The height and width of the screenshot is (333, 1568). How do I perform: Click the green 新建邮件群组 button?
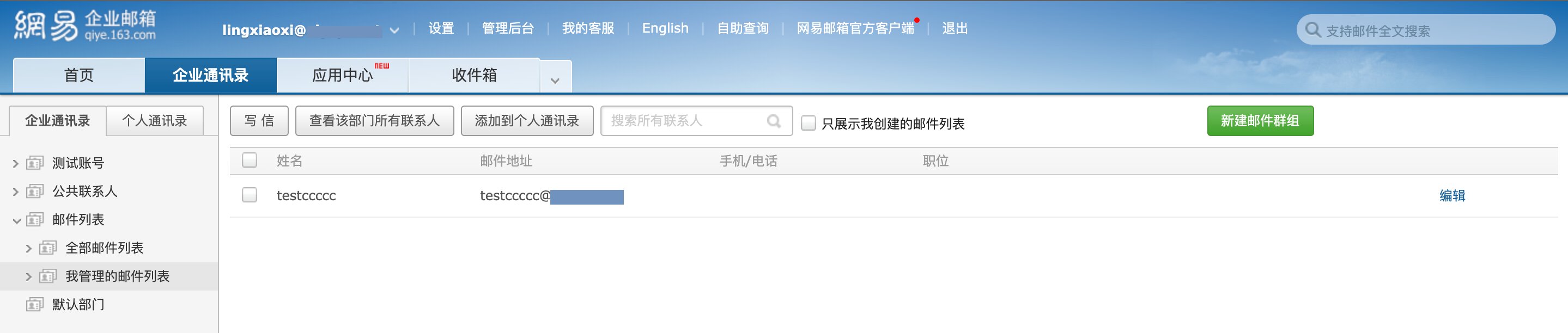1260,121
